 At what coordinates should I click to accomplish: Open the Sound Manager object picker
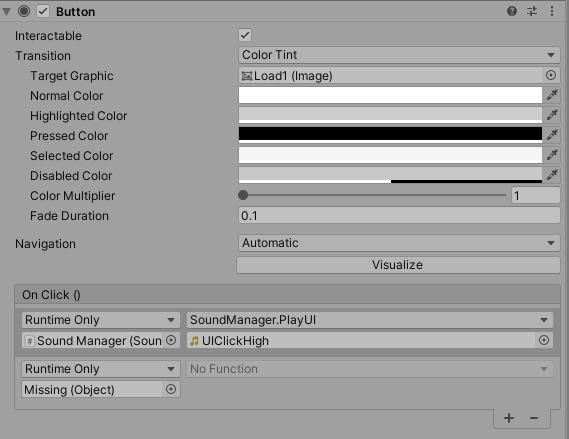click(171, 340)
